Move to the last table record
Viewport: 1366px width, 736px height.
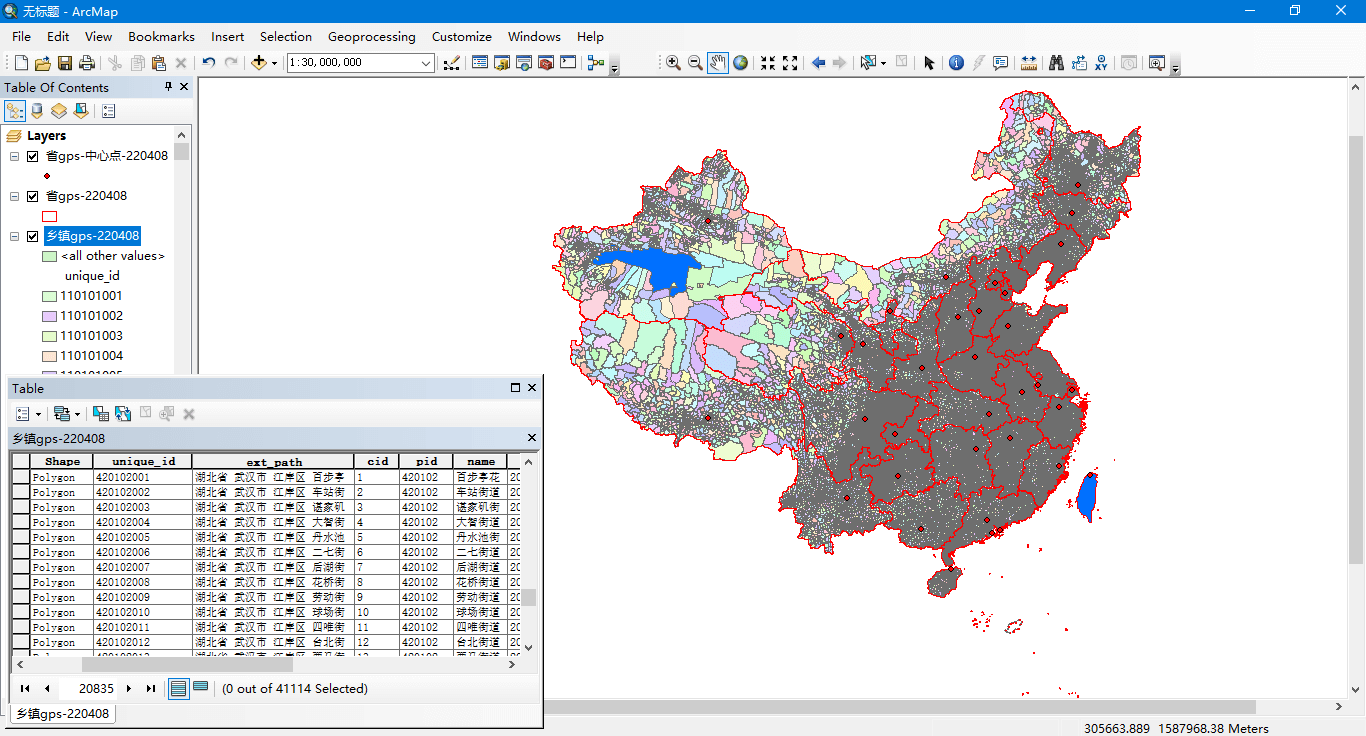151,689
